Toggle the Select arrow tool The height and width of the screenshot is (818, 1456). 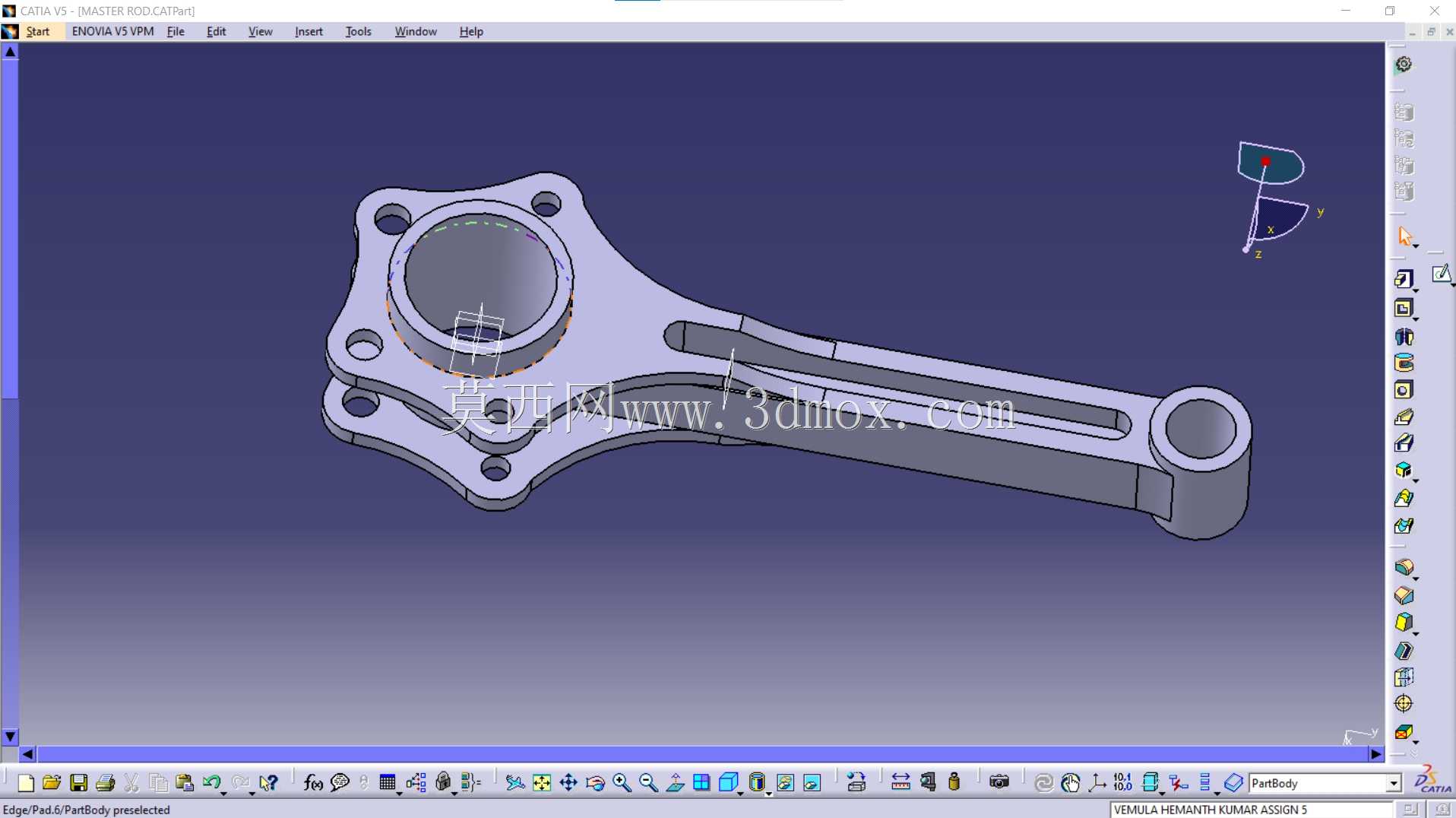pos(1404,236)
